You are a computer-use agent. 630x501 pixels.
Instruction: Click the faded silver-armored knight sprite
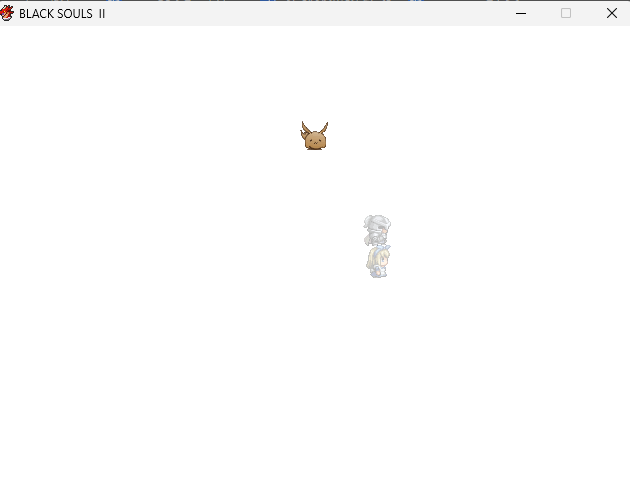tap(377, 230)
